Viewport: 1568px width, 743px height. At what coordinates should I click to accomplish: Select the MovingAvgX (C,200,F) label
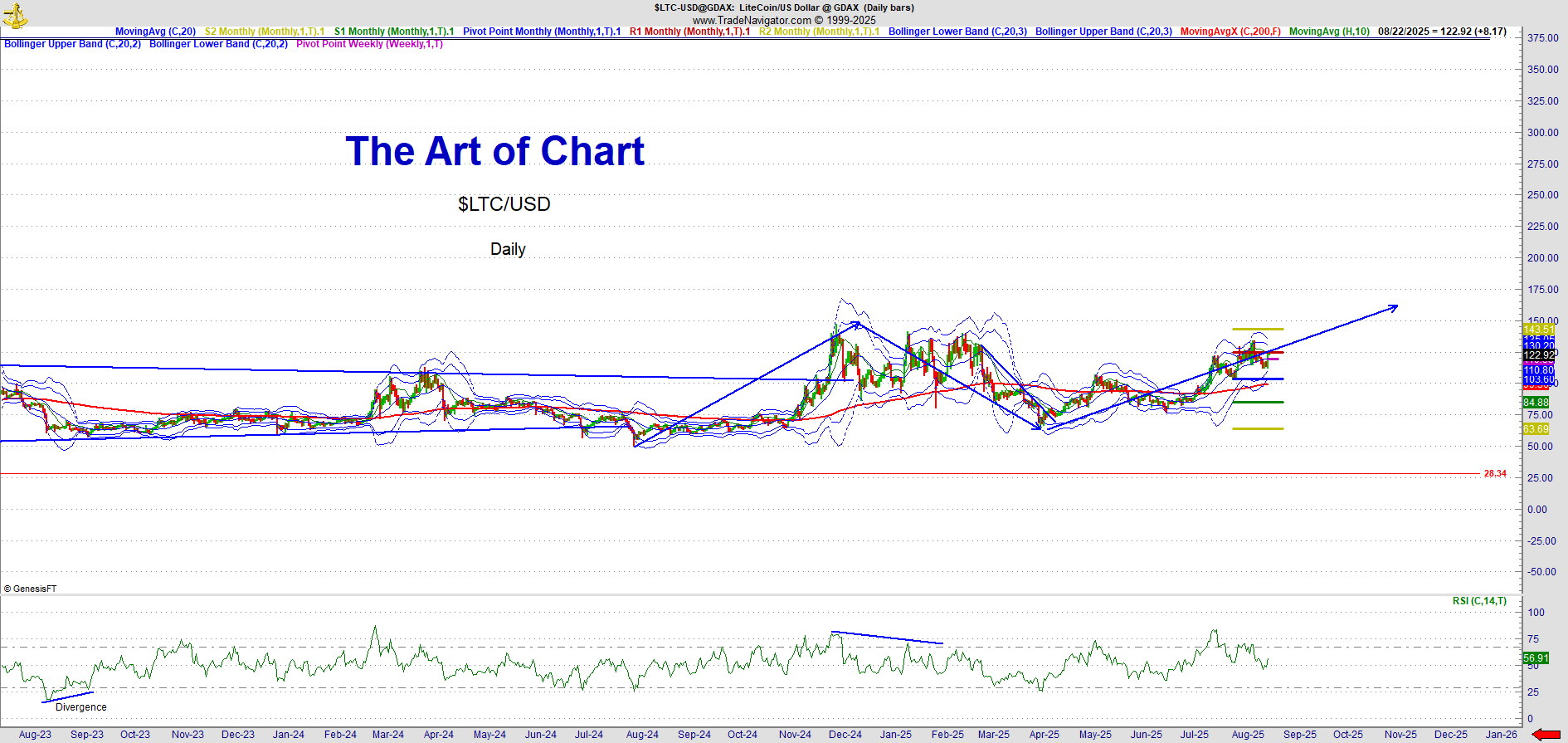[x=1230, y=32]
